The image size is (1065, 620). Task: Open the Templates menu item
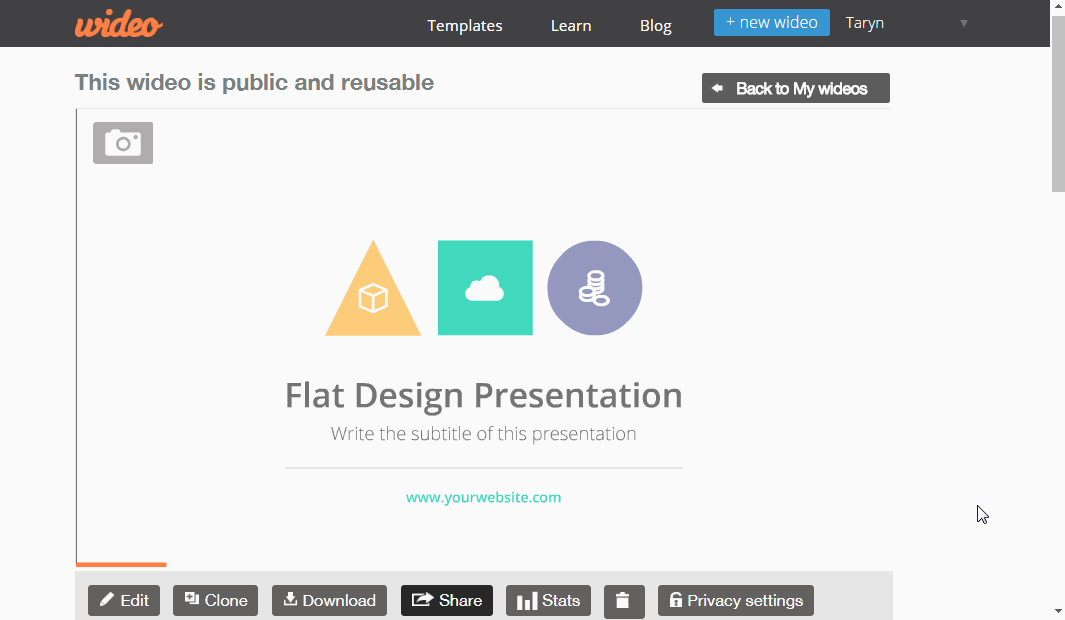[x=465, y=26]
